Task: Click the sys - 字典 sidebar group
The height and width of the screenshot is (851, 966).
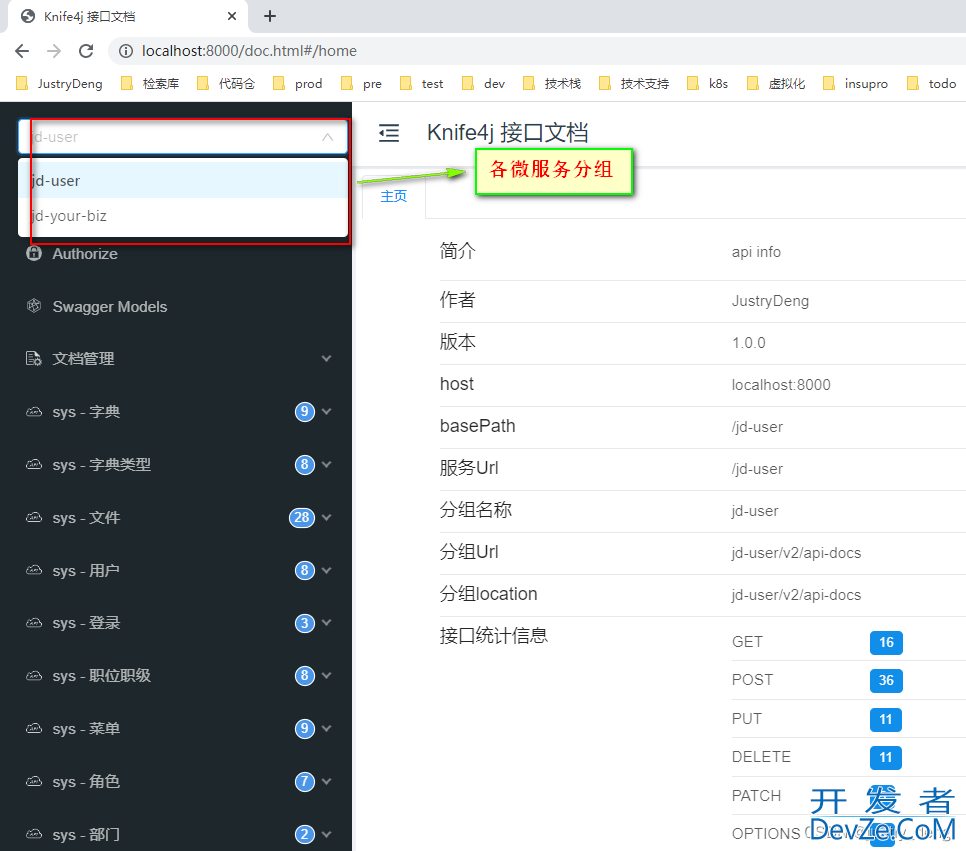Action: point(176,412)
